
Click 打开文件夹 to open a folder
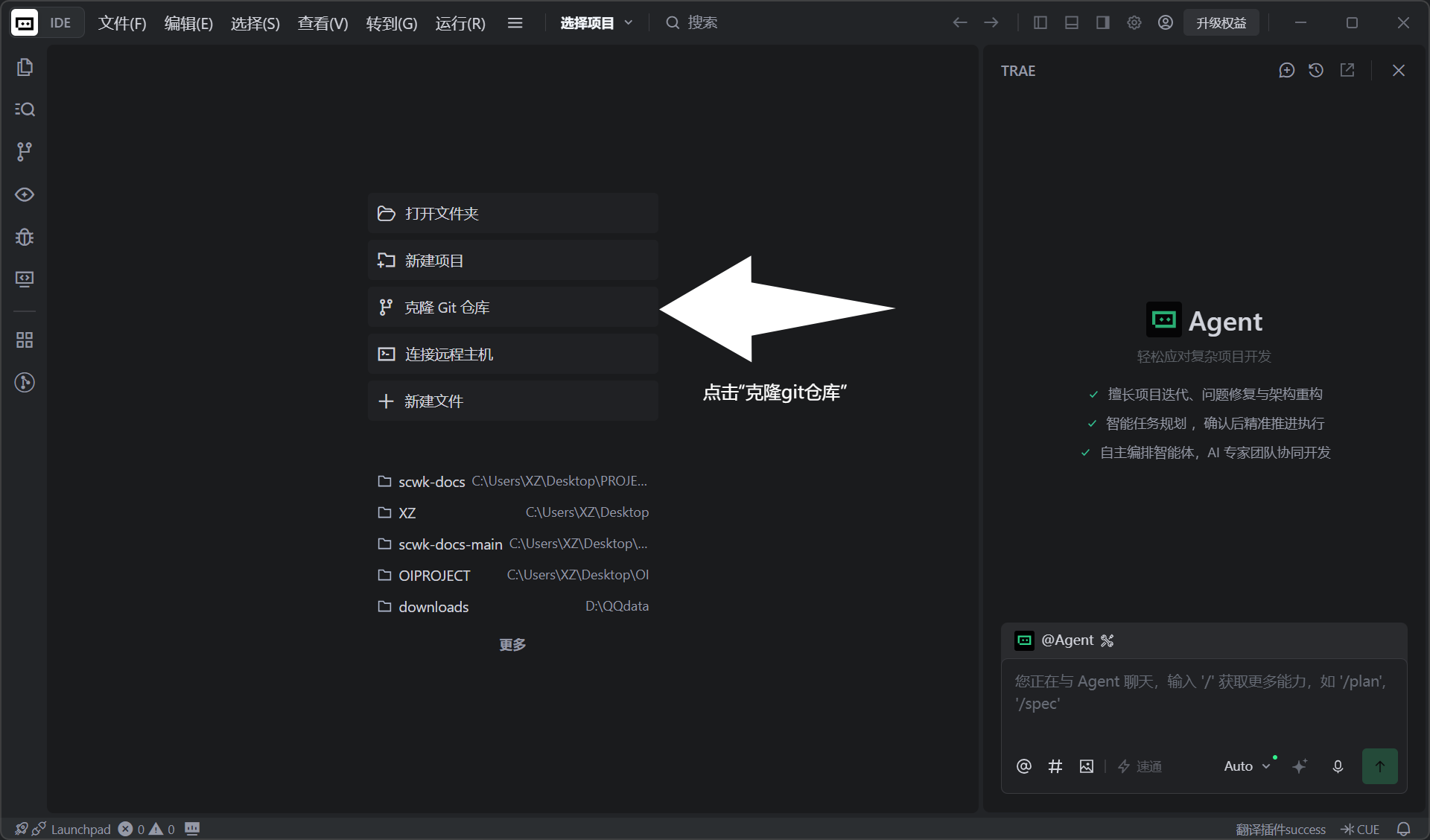(x=513, y=214)
